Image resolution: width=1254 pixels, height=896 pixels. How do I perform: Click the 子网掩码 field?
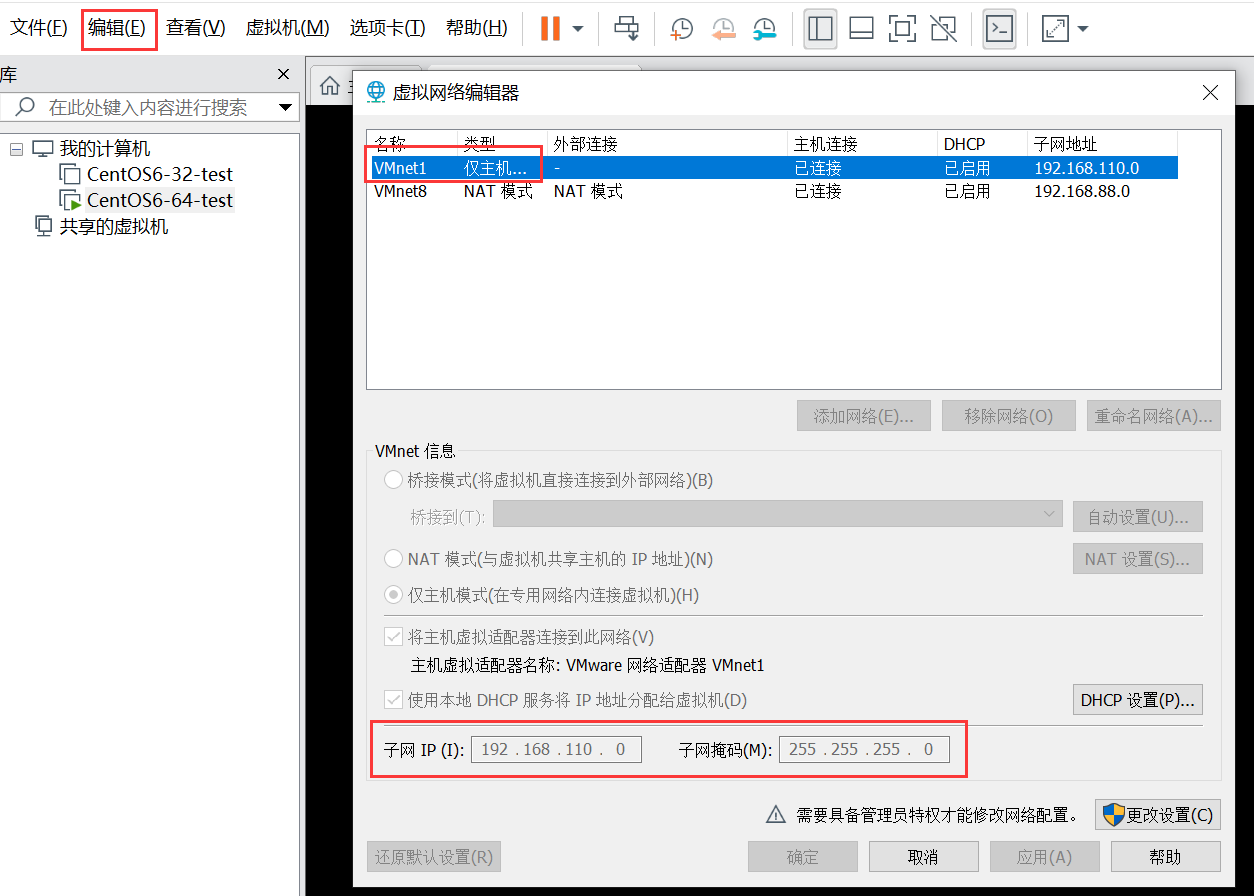(x=864, y=749)
